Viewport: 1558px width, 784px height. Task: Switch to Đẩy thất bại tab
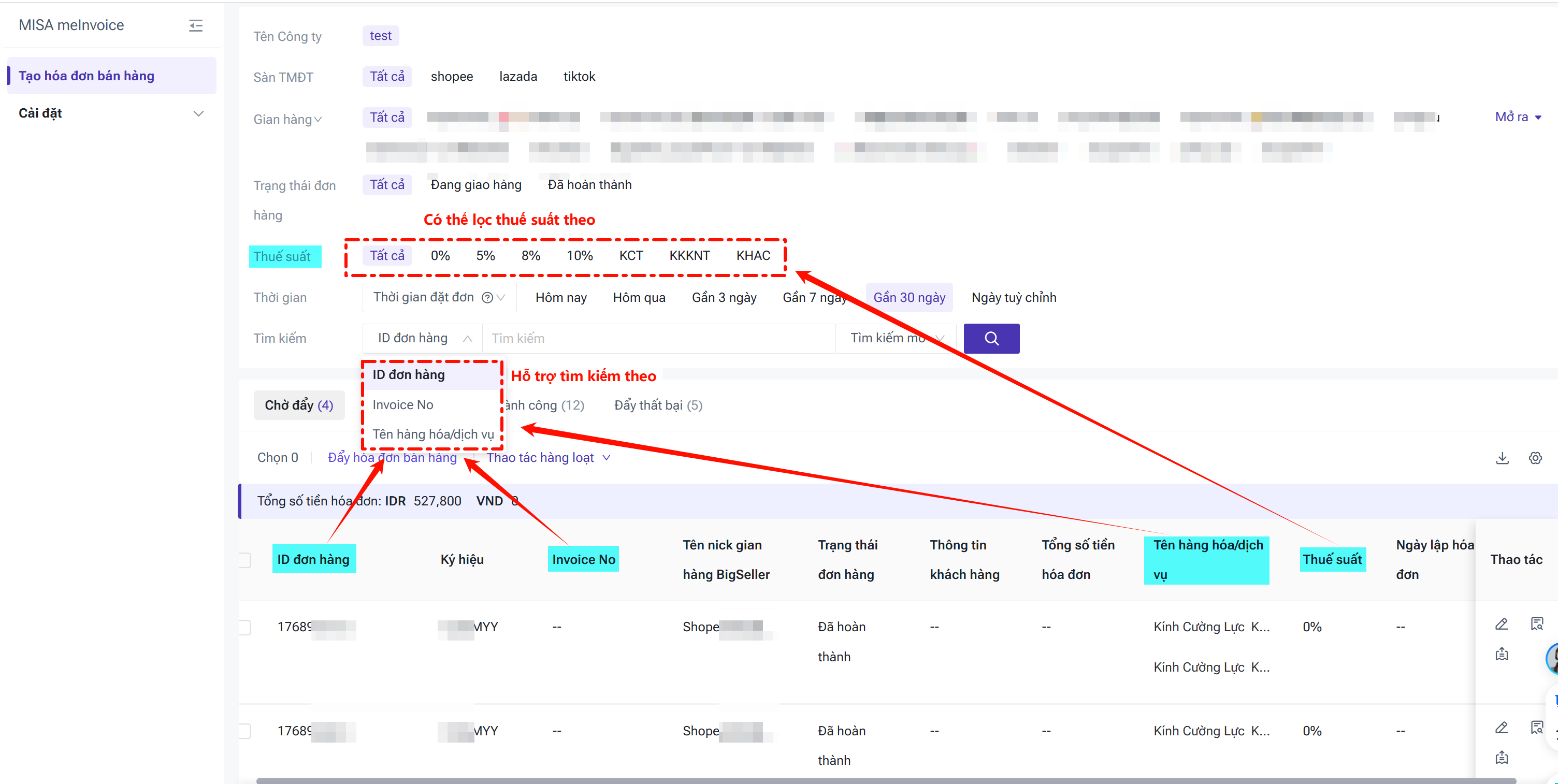(657, 405)
